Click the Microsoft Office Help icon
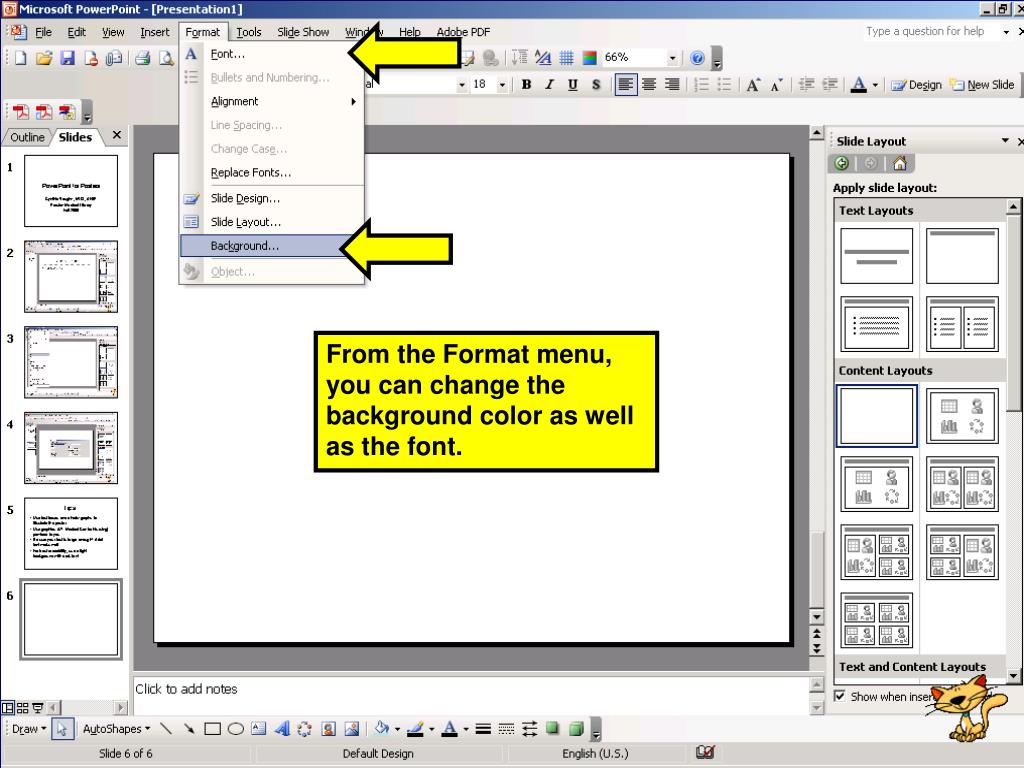Viewport: 1024px width, 768px height. (697, 58)
